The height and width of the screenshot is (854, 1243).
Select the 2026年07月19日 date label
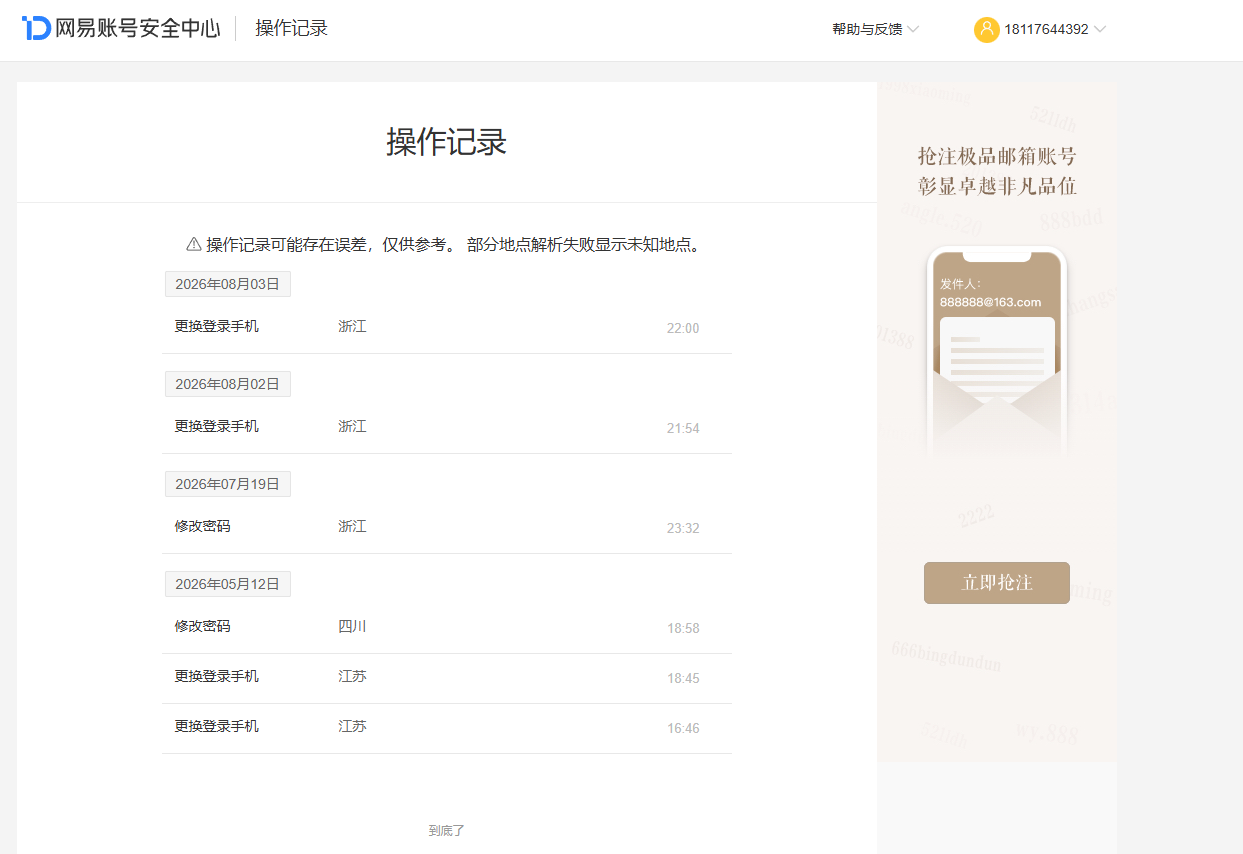point(227,484)
